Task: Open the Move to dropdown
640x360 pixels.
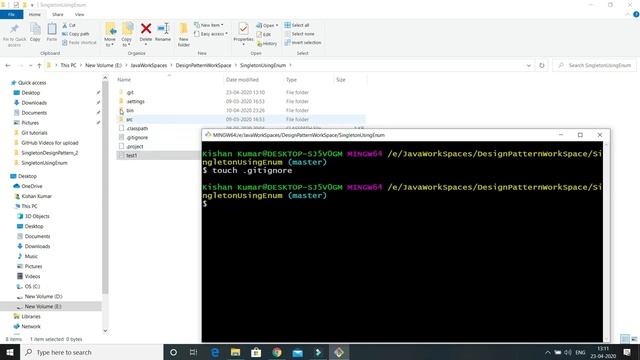Action: click(110, 34)
